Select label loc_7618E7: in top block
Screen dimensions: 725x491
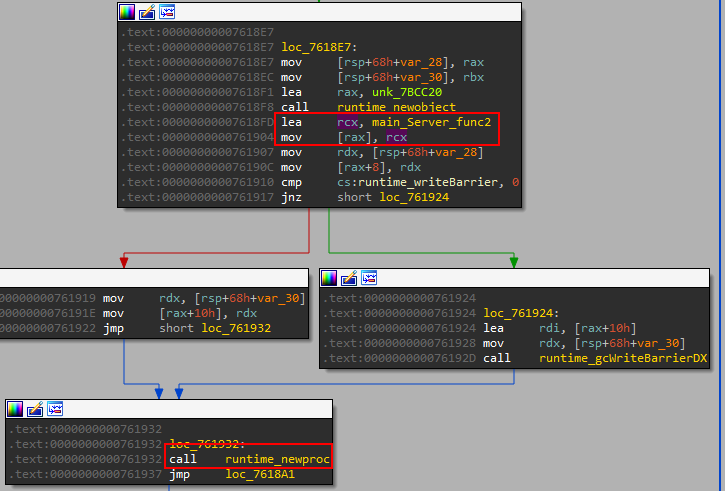[319, 47]
